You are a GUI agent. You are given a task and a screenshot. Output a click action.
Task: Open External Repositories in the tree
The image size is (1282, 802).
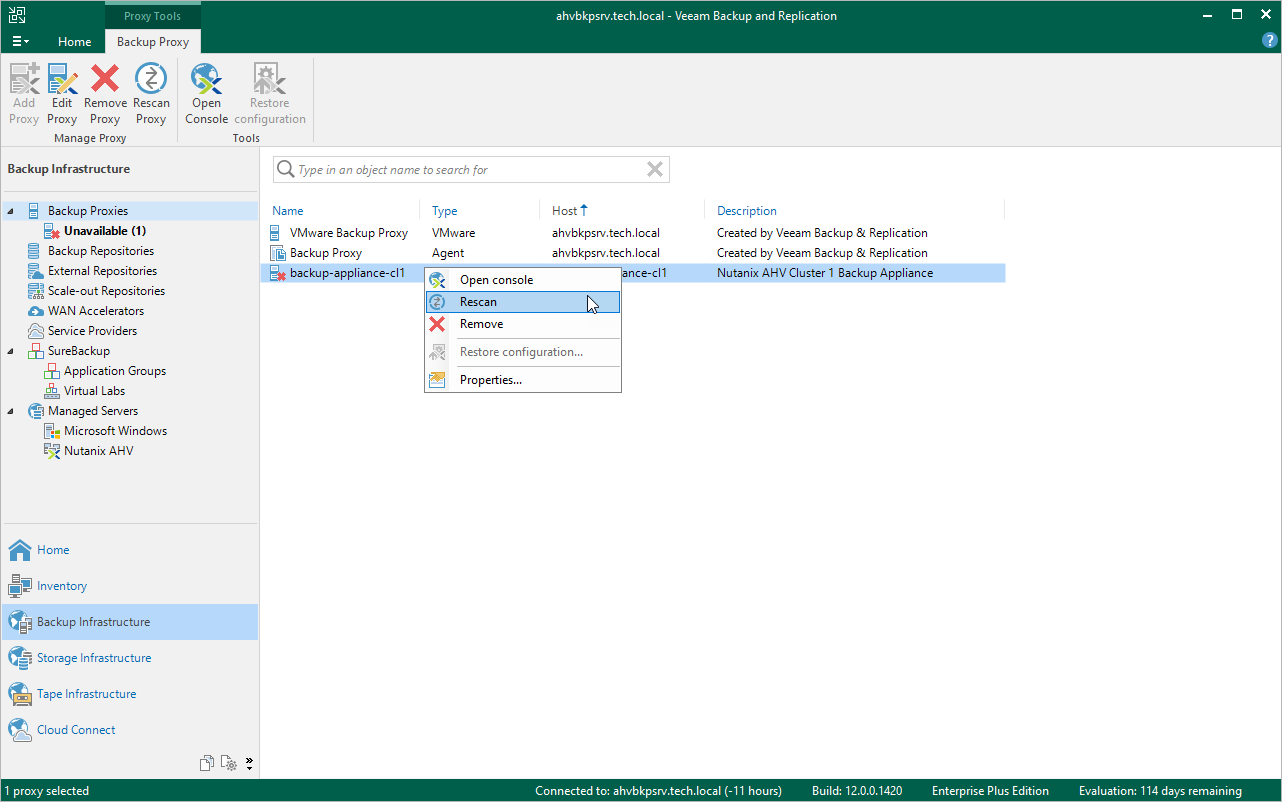click(x=102, y=271)
